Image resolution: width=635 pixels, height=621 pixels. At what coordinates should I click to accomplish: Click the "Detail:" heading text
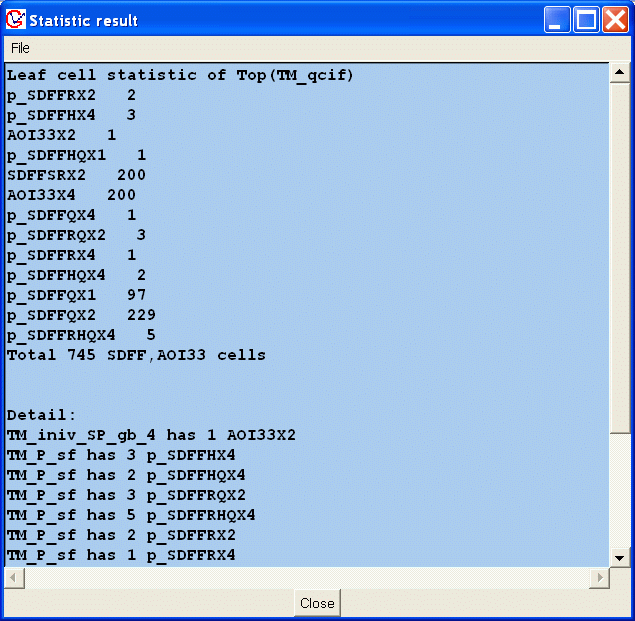tap(41, 415)
